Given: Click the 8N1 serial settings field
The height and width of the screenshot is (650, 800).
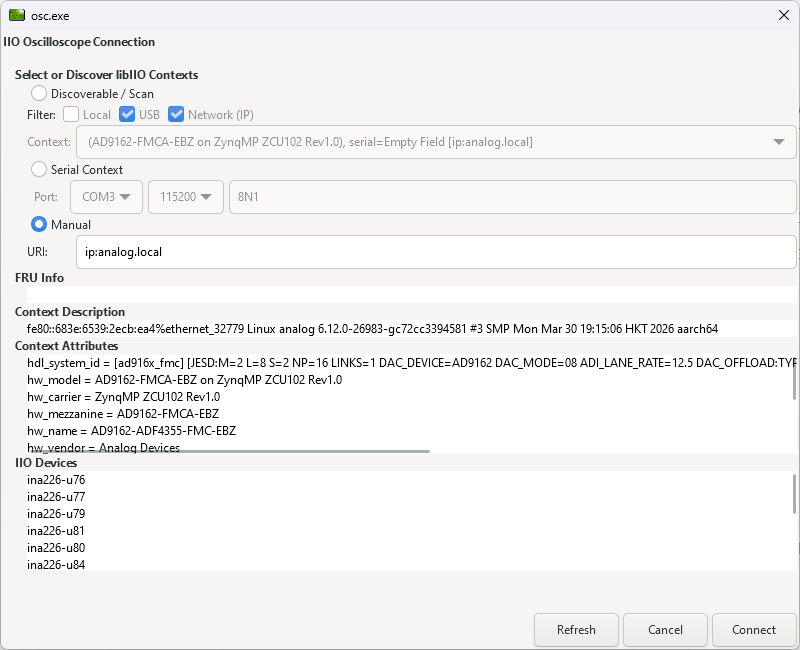Looking at the screenshot, I should pyautogui.click(x=513, y=197).
